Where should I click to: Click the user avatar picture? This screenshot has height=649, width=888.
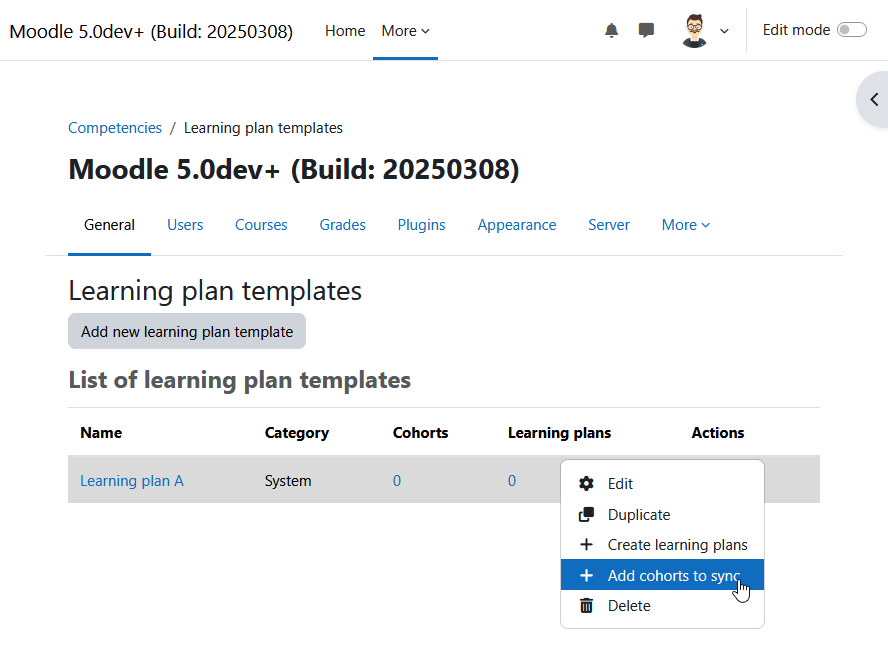click(694, 31)
